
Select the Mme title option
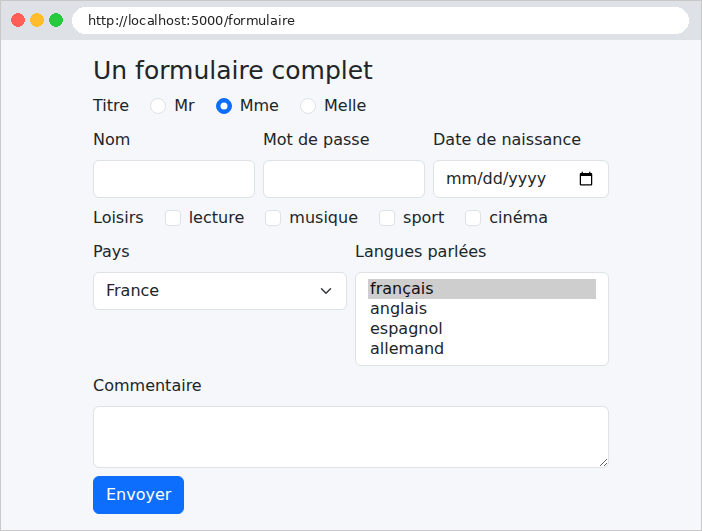224,106
